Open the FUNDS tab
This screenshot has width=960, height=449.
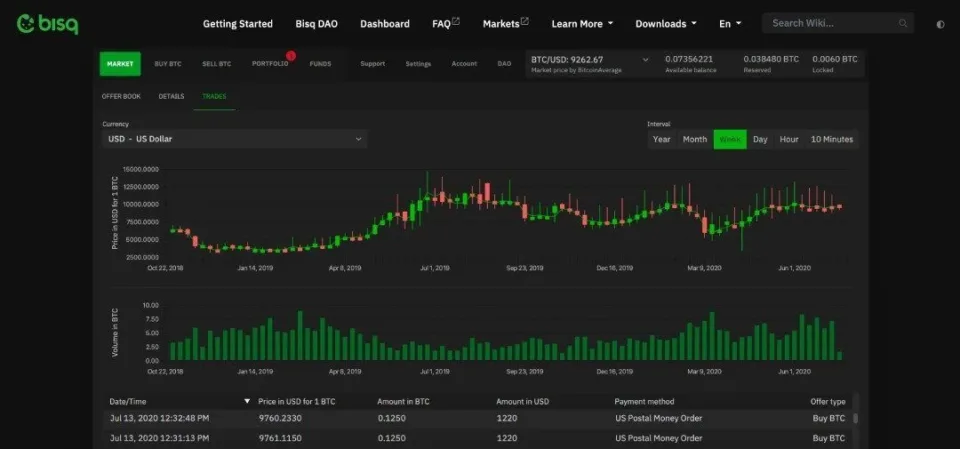pos(320,64)
